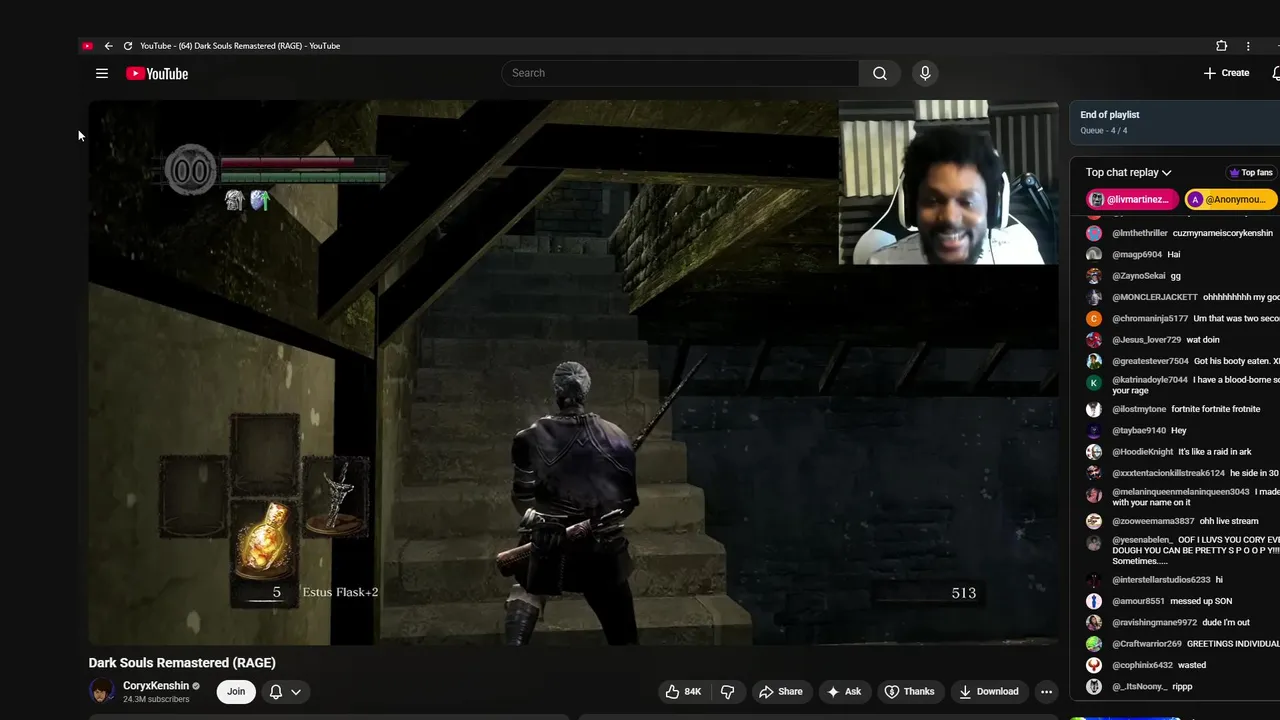Select the @livmartinez pinned chat chip

tap(1130, 199)
